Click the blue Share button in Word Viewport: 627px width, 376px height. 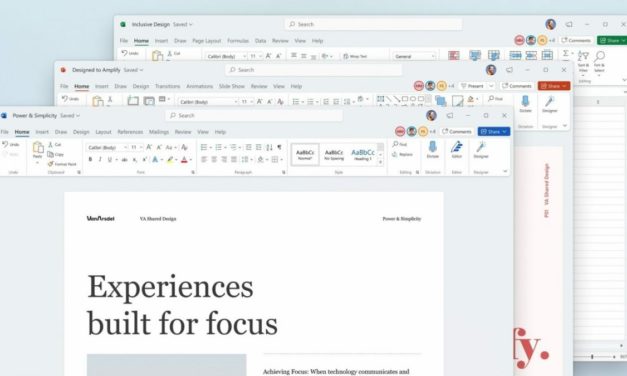point(494,132)
